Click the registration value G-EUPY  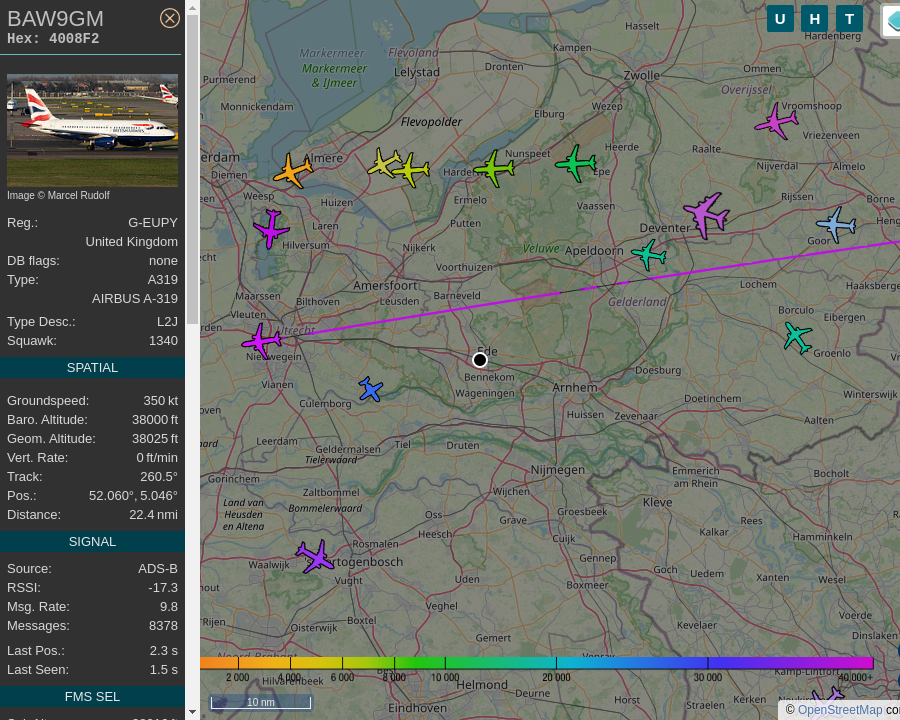pos(153,223)
